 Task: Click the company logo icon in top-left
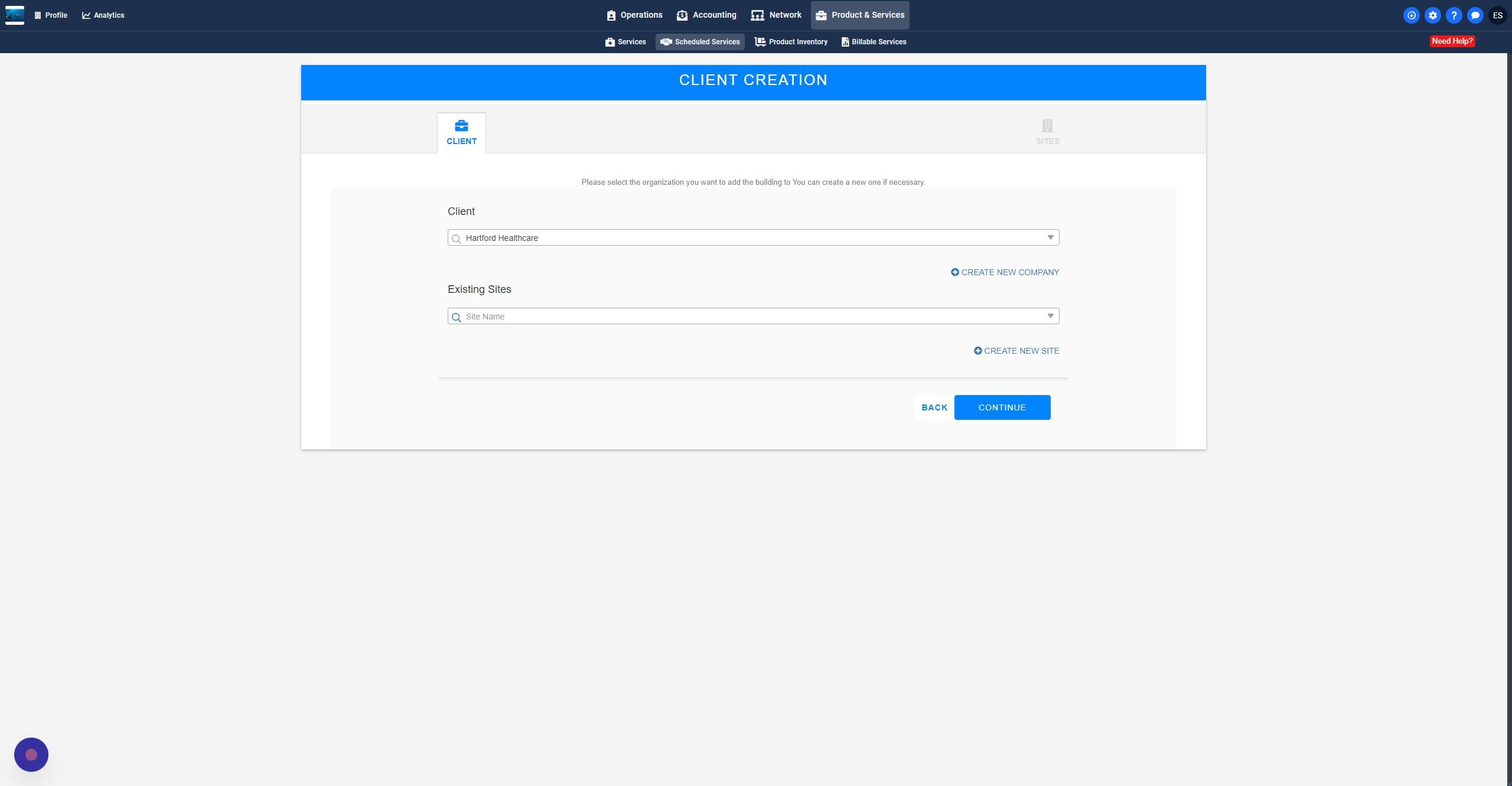coord(15,15)
